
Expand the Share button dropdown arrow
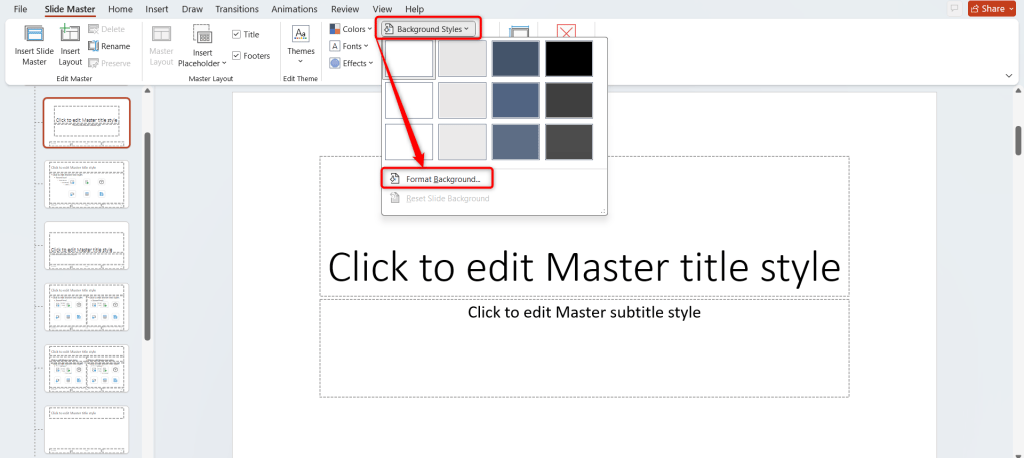coord(1012,8)
